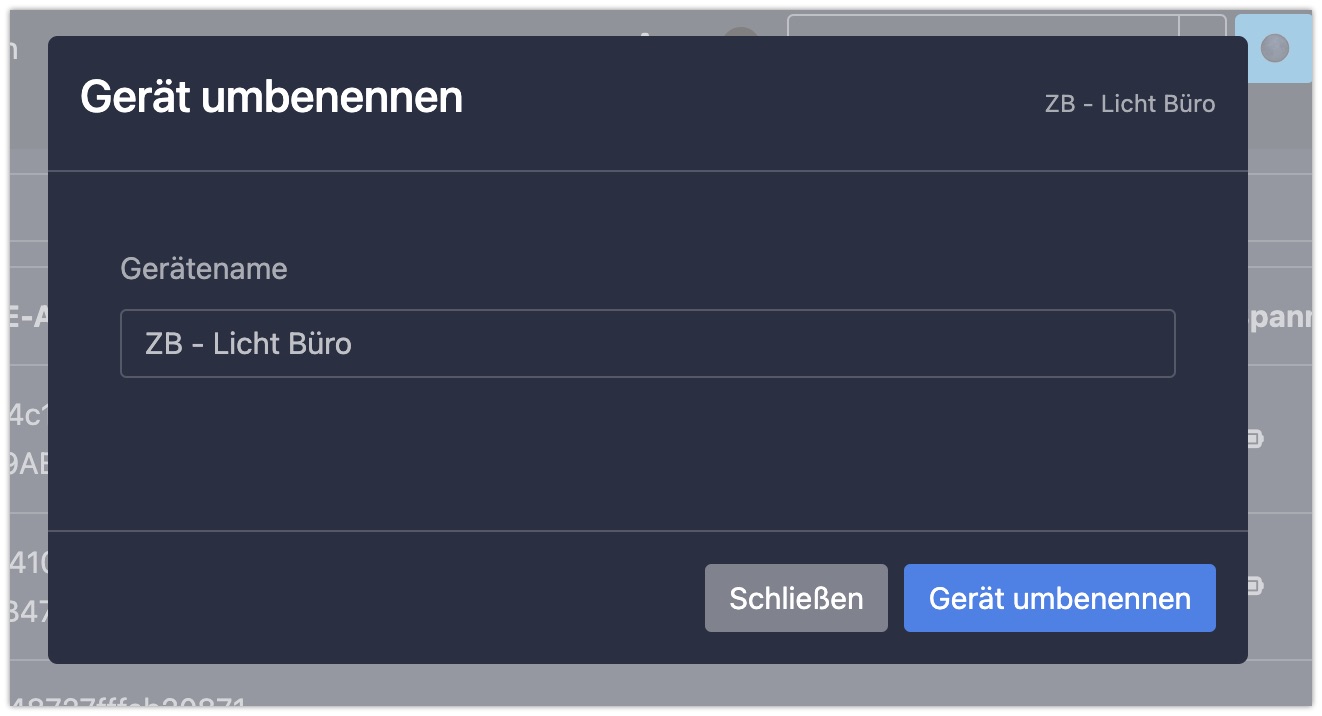Click the Gerätename label above the input

click(x=204, y=268)
